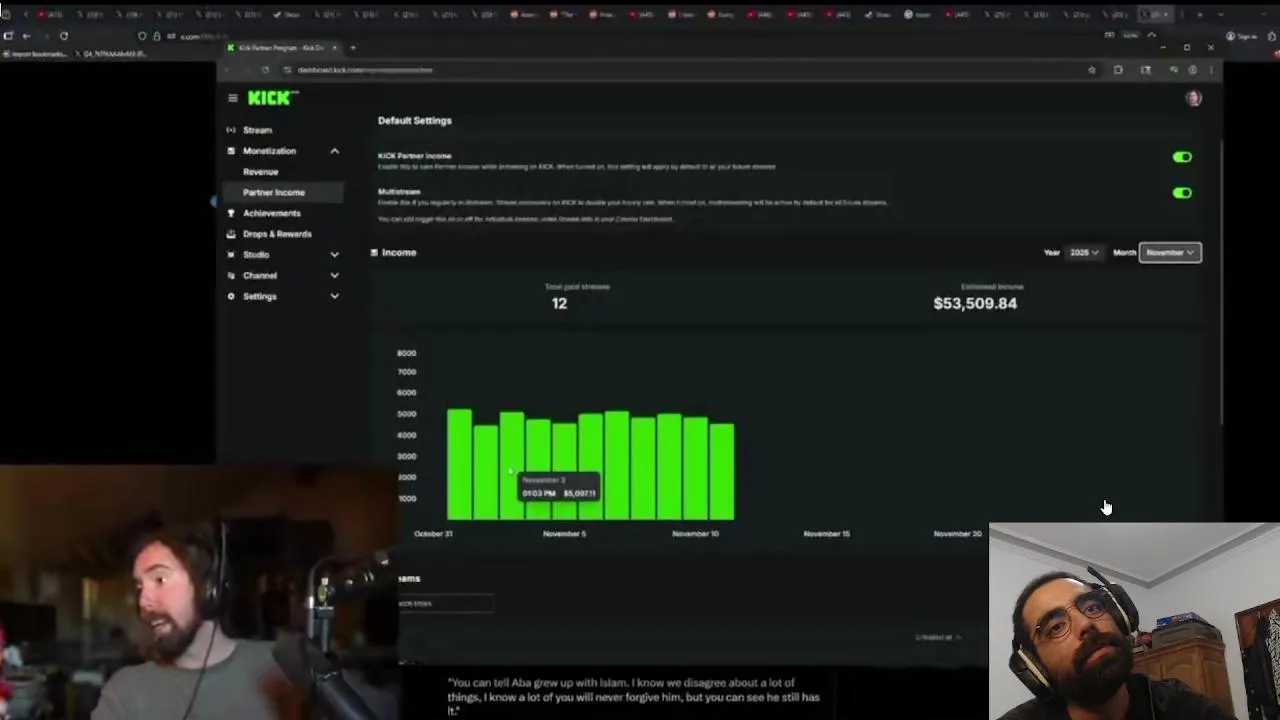Click the Channel icon in sidebar
The height and width of the screenshot is (720, 1280).
[231, 275]
